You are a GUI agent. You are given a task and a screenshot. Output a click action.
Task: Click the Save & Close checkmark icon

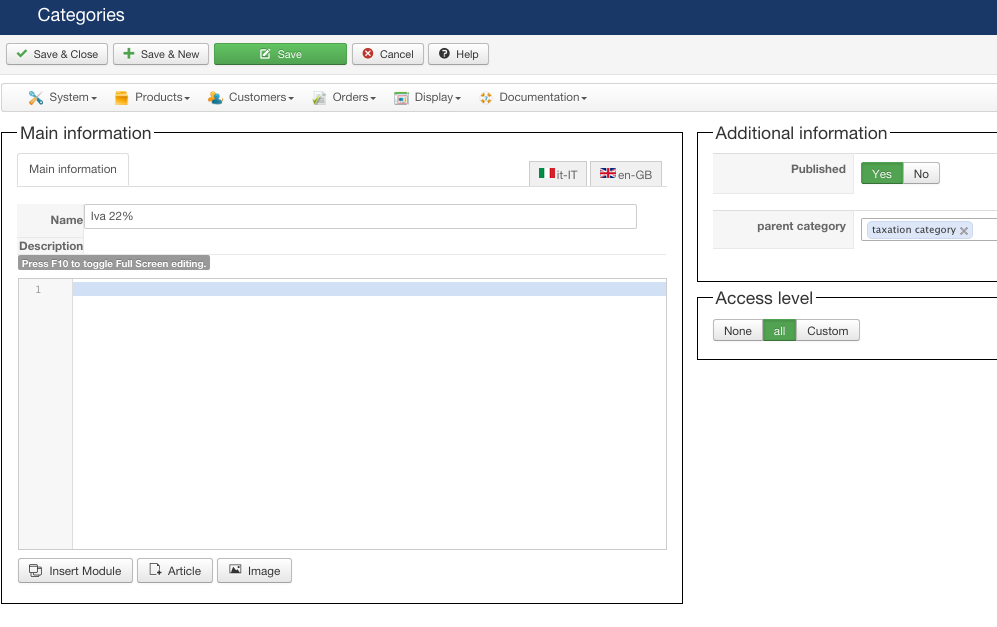tap(22, 54)
